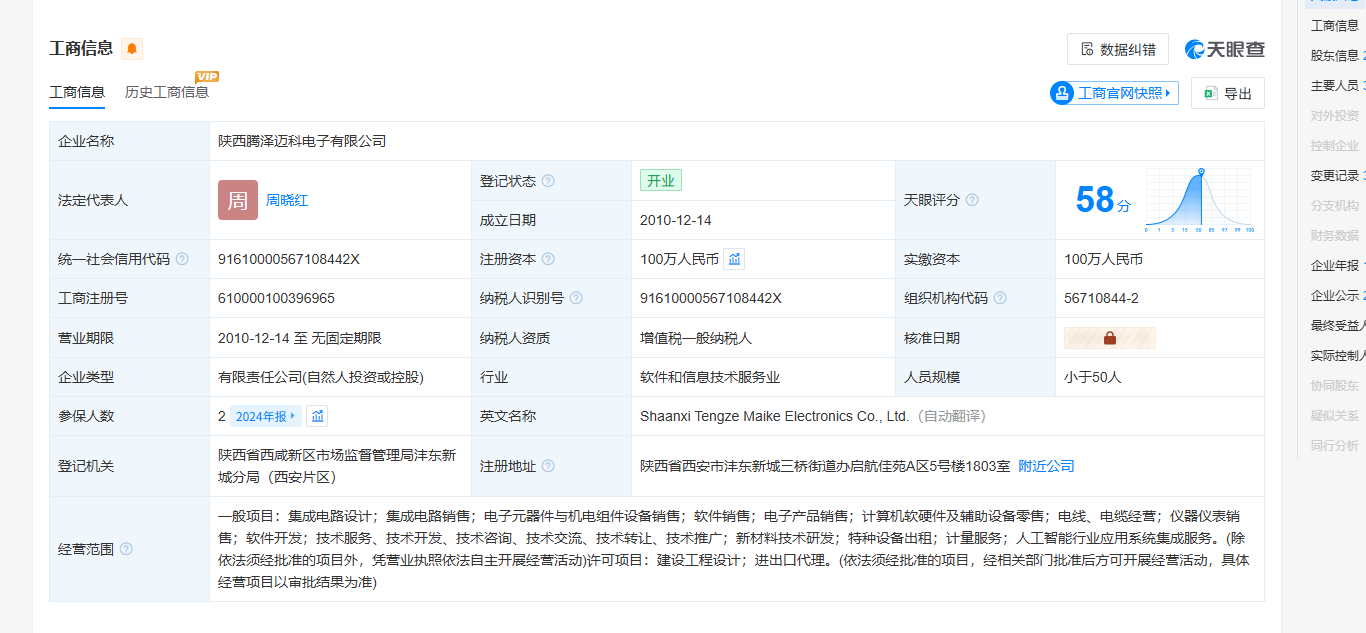1366x633 pixels.
Task: Open the 周晓红 legal representative link
Action: coord(287,200)
